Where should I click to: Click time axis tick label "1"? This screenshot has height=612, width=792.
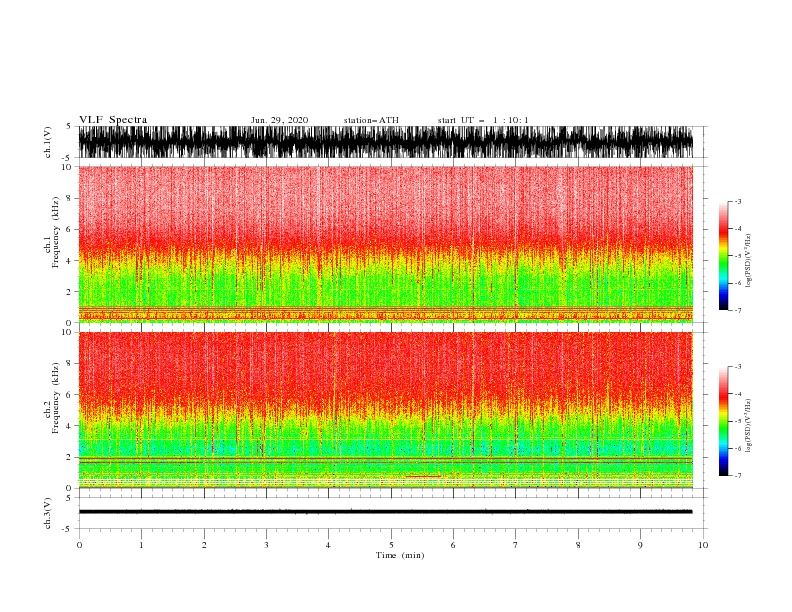click(141, 545)
